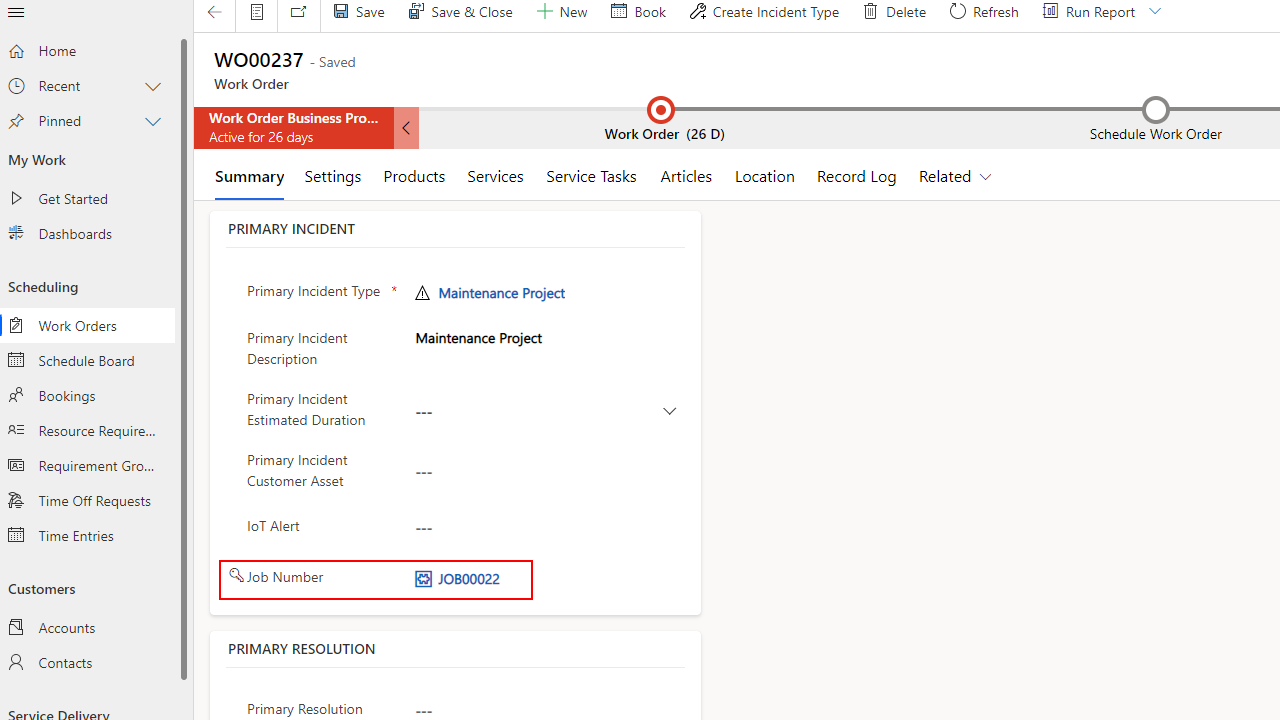Switch to the Services tab
Image resolution: width=1280 pixels, height=720 pixels.
495,177
